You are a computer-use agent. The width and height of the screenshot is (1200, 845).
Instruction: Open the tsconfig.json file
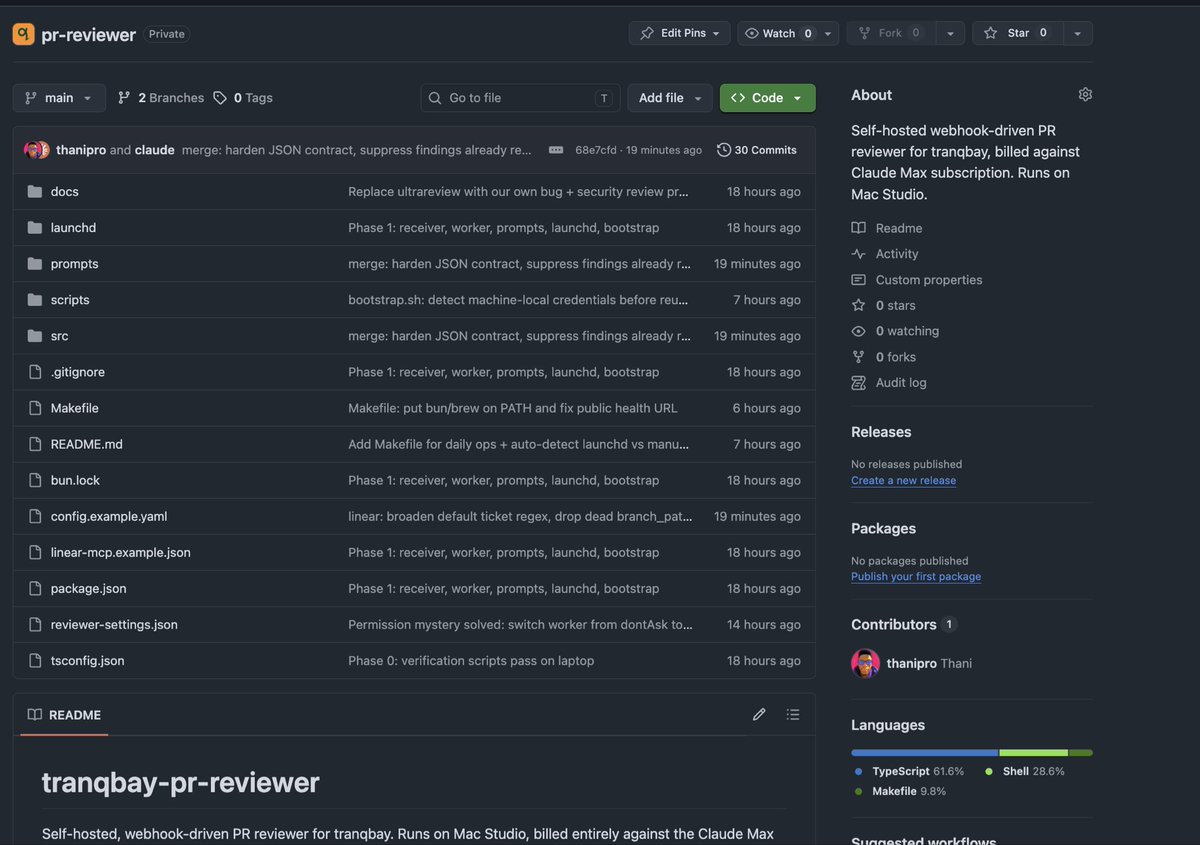[x=88, y=661]
